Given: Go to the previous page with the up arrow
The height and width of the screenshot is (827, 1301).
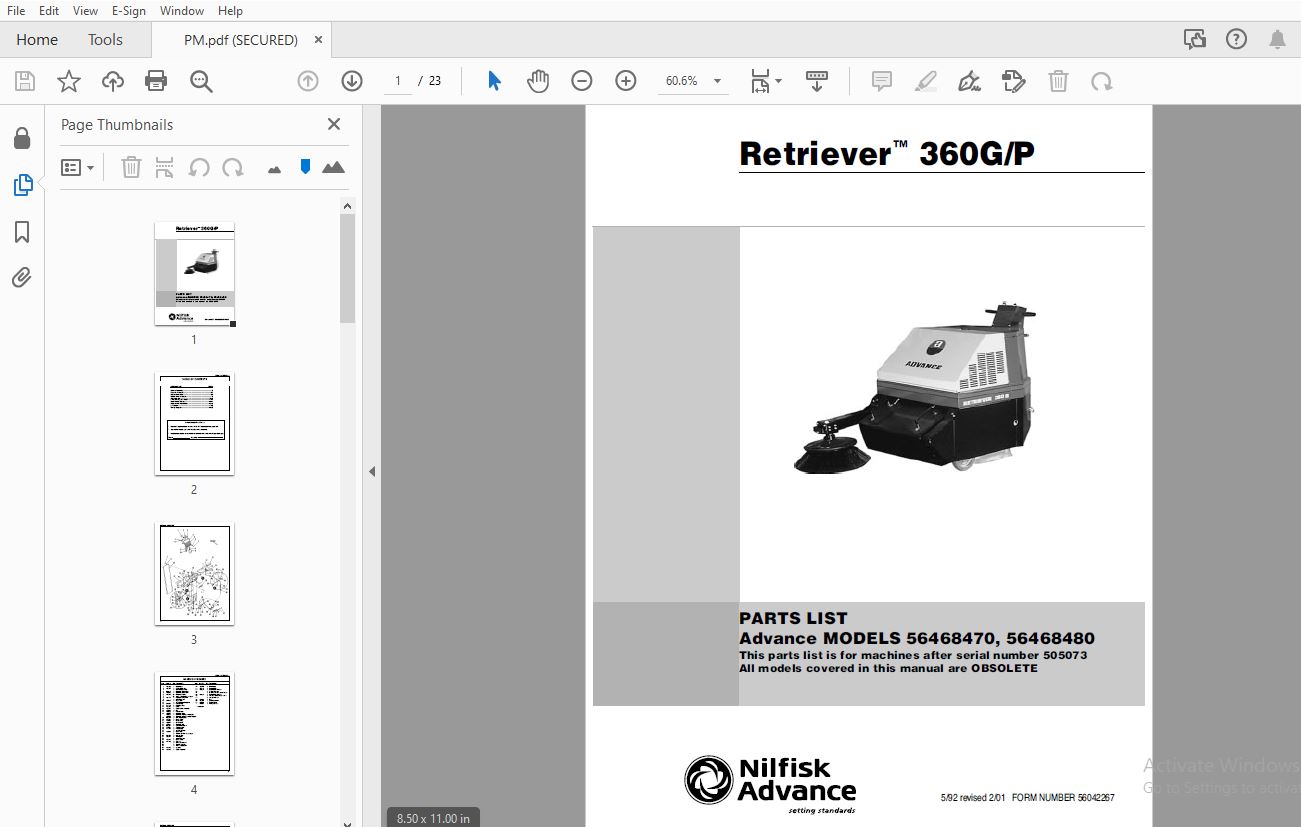Looking at the screenshot, I should [x=308, y=81].
